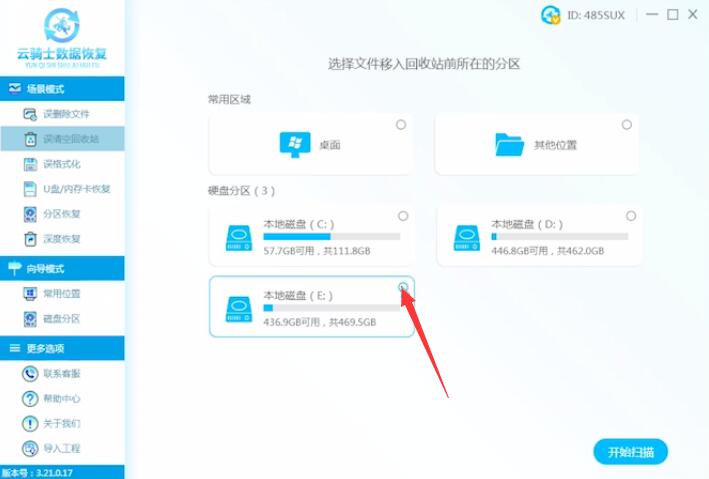Screen dimensions: 709x479
Task: Click the 场景模式 header icon
Action: pos(14,88)
